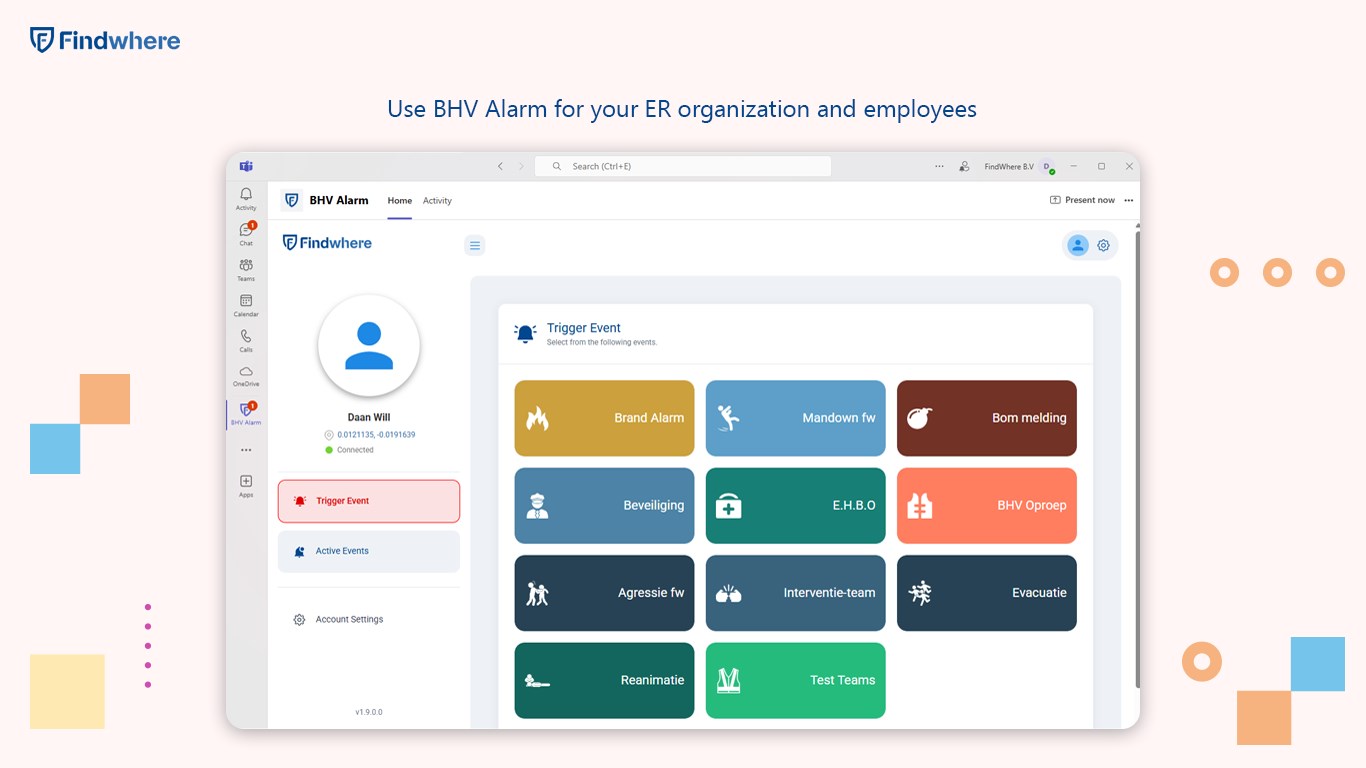
Task: Click the Microsoft Teams logo icon
Action: [246, 166]
